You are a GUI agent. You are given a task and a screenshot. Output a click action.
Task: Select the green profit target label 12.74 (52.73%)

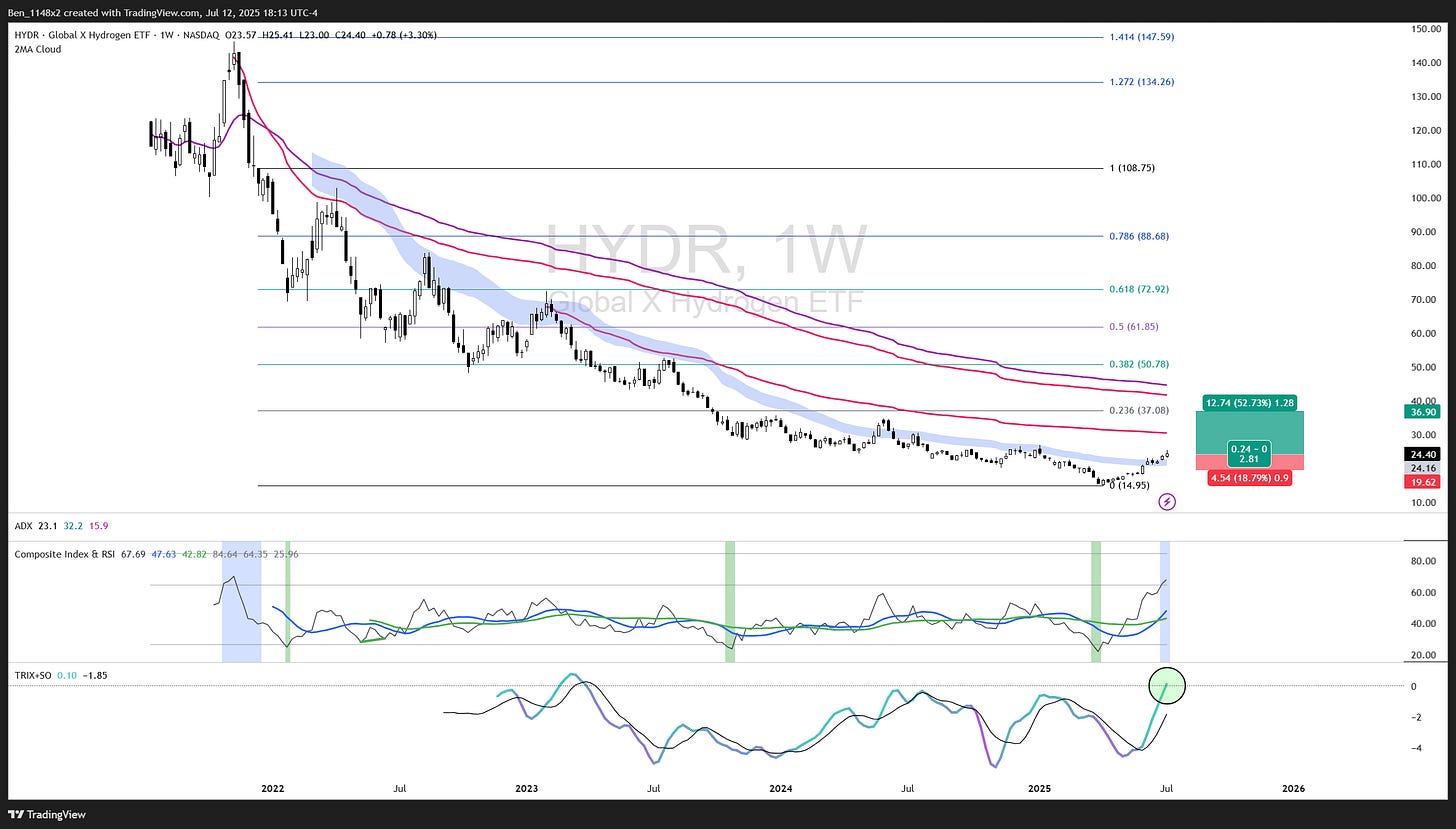click(1251, 403)
